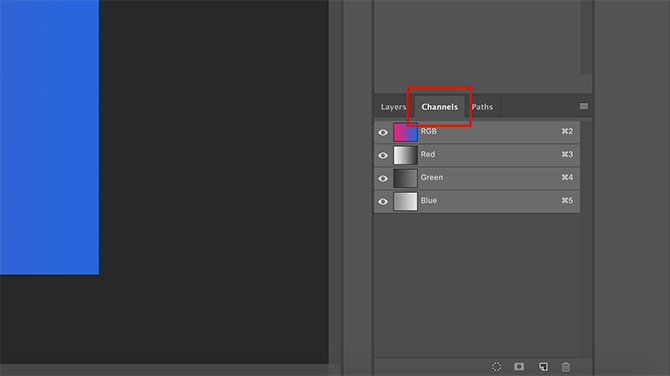670x376 pixels.
Task: Click the Blue channel thumbnail
Action: (405, 202)
